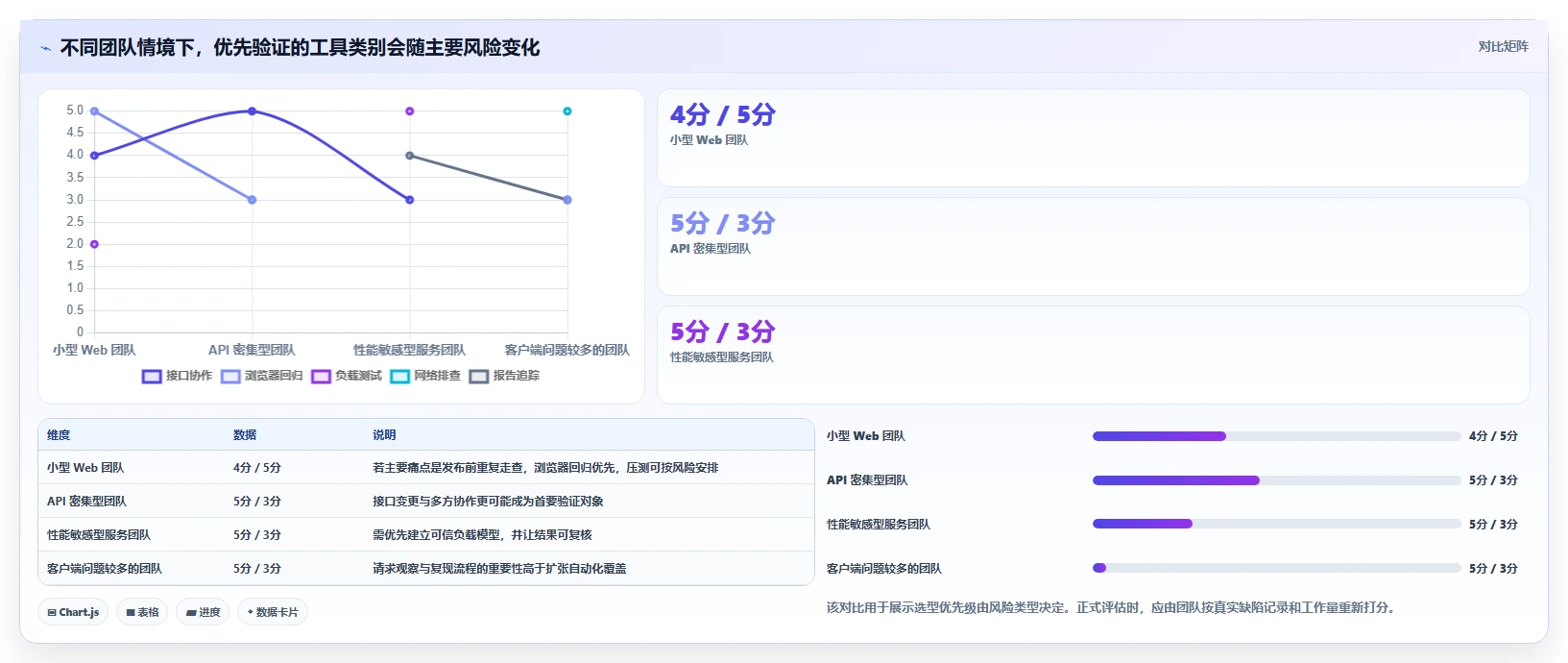The height and width of the screenshot is (663, 1568).
Task: Click the footnote starting 该对比用于展示选型优先级
Action: 1111,608
